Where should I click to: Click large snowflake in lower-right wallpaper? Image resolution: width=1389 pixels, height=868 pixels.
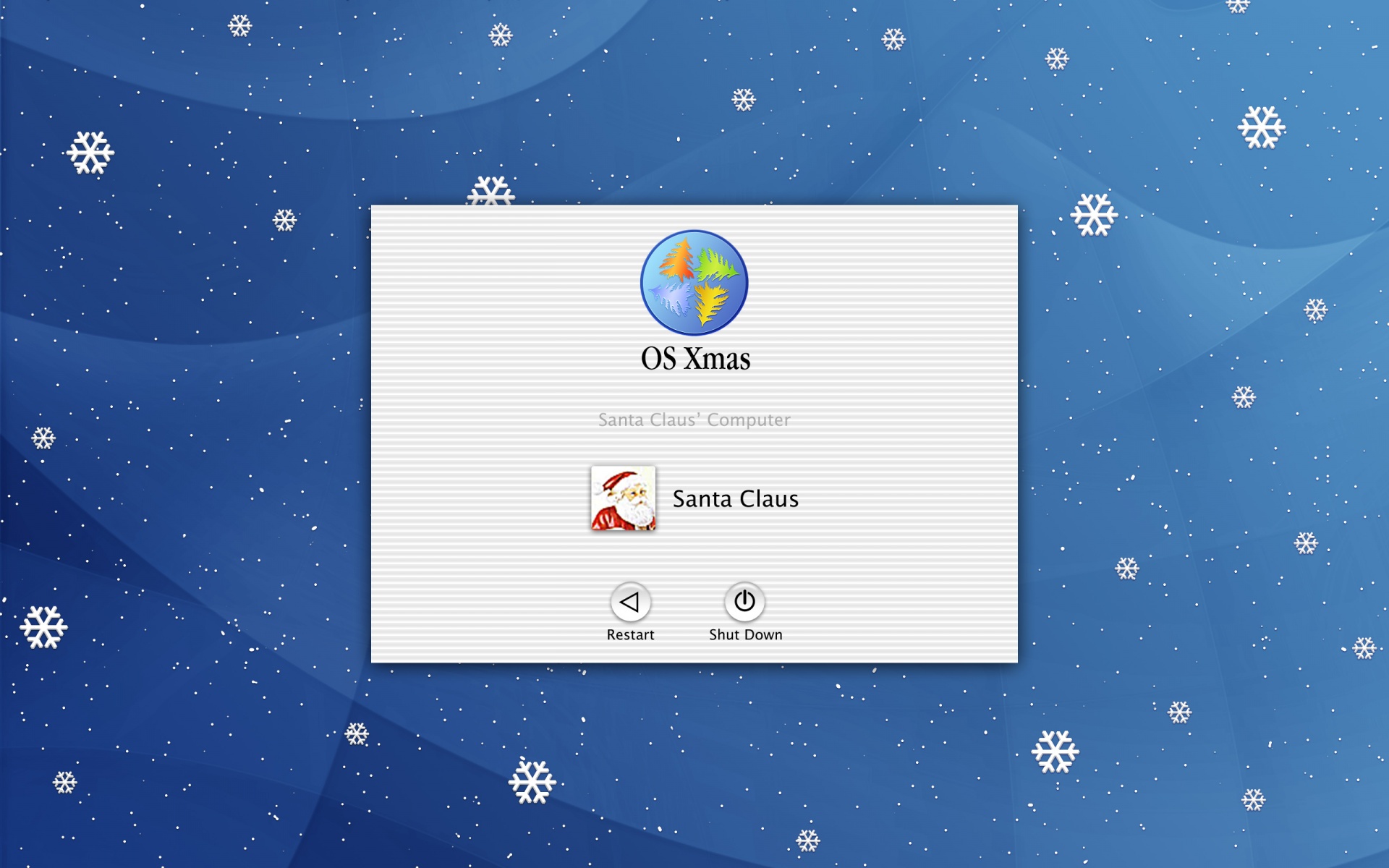pyautogui.click(x=1055, y=752)
